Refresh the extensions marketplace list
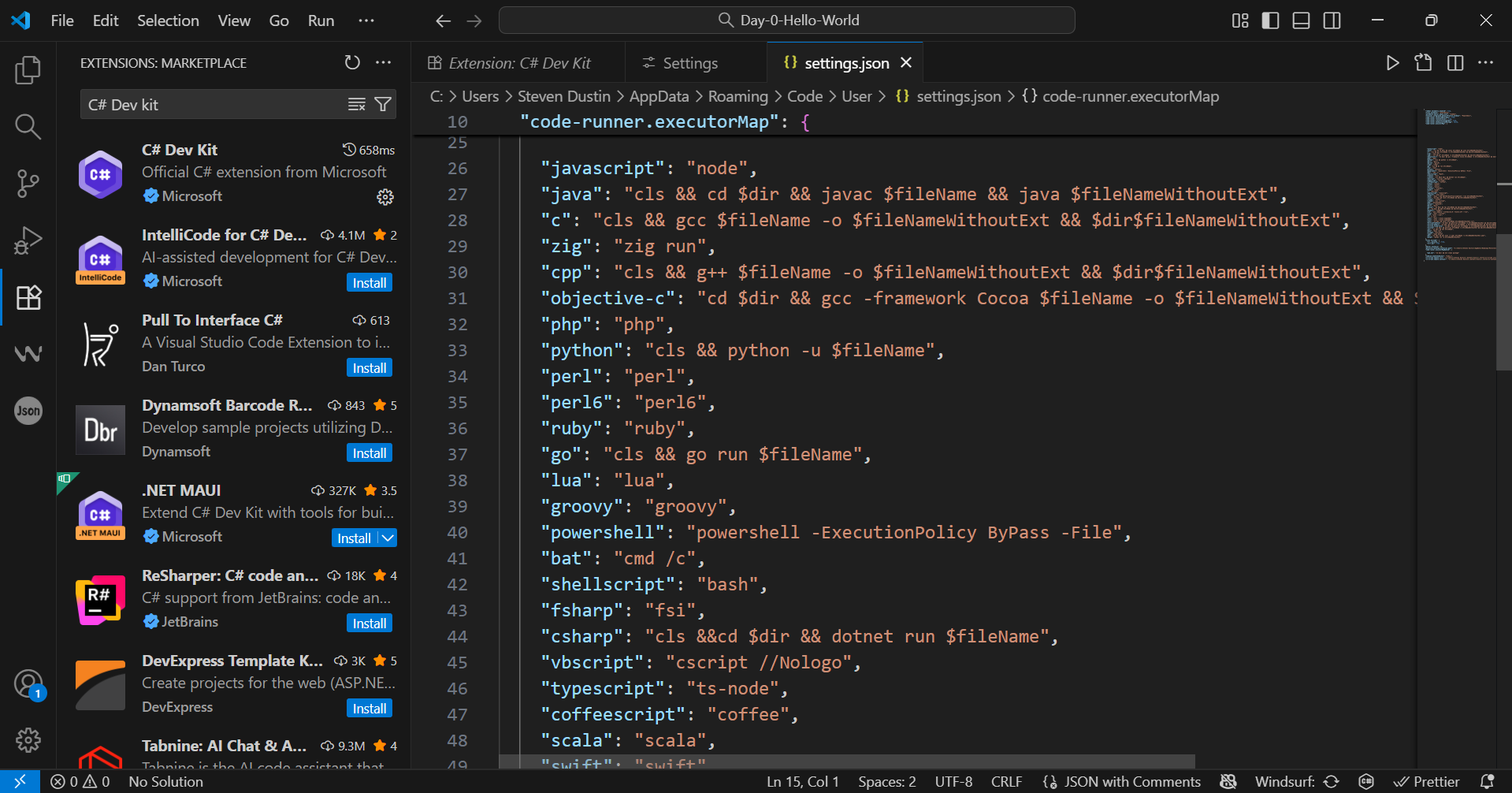This screenshot has height=793, width=1512. 352,63
